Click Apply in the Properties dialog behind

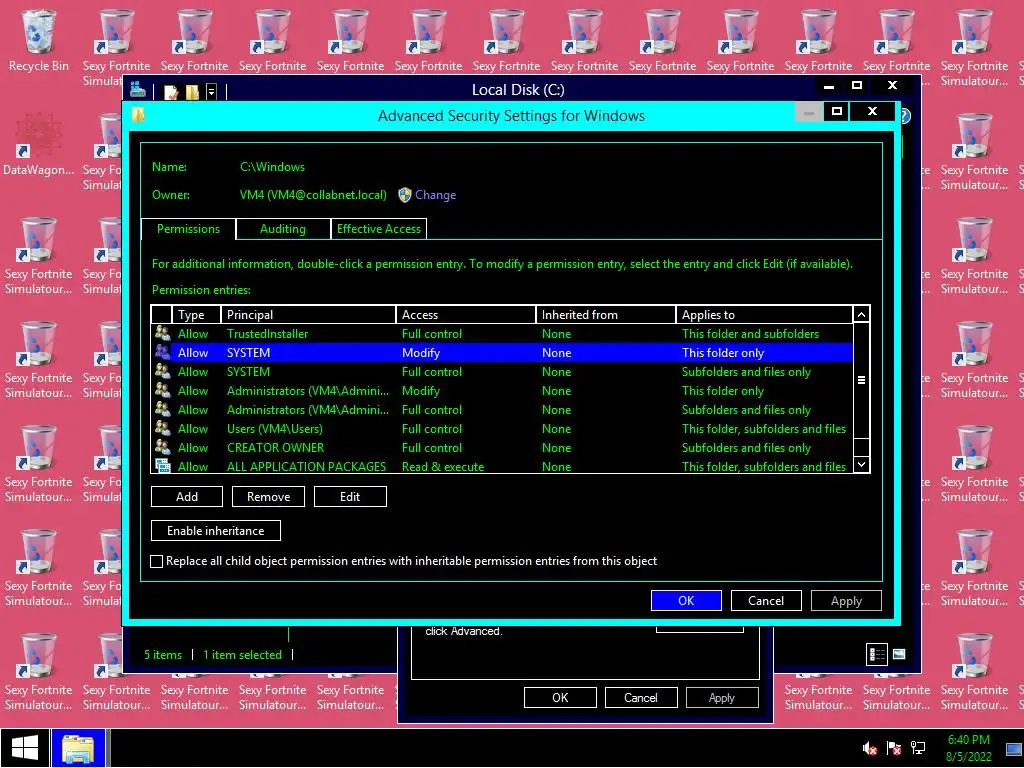[x=722, y=697]
